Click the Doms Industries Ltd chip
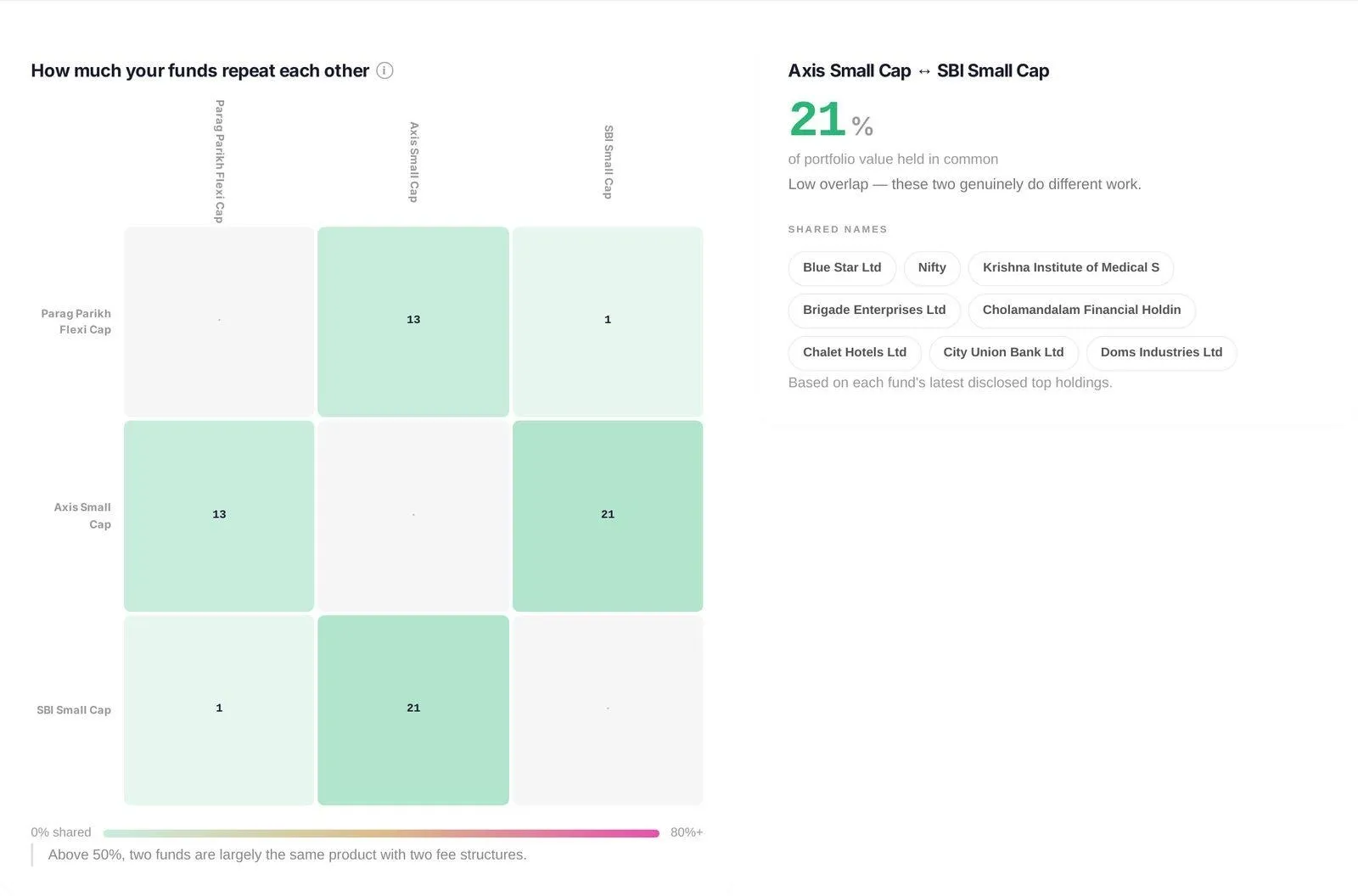 pos(1162,352)
